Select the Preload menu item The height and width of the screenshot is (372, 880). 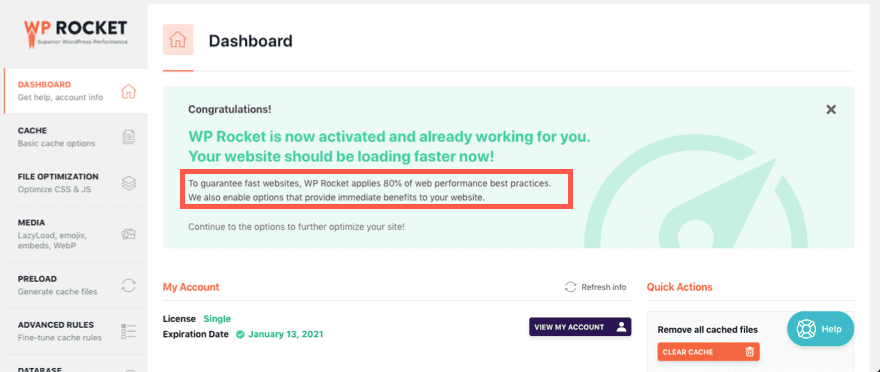(75, 285)
